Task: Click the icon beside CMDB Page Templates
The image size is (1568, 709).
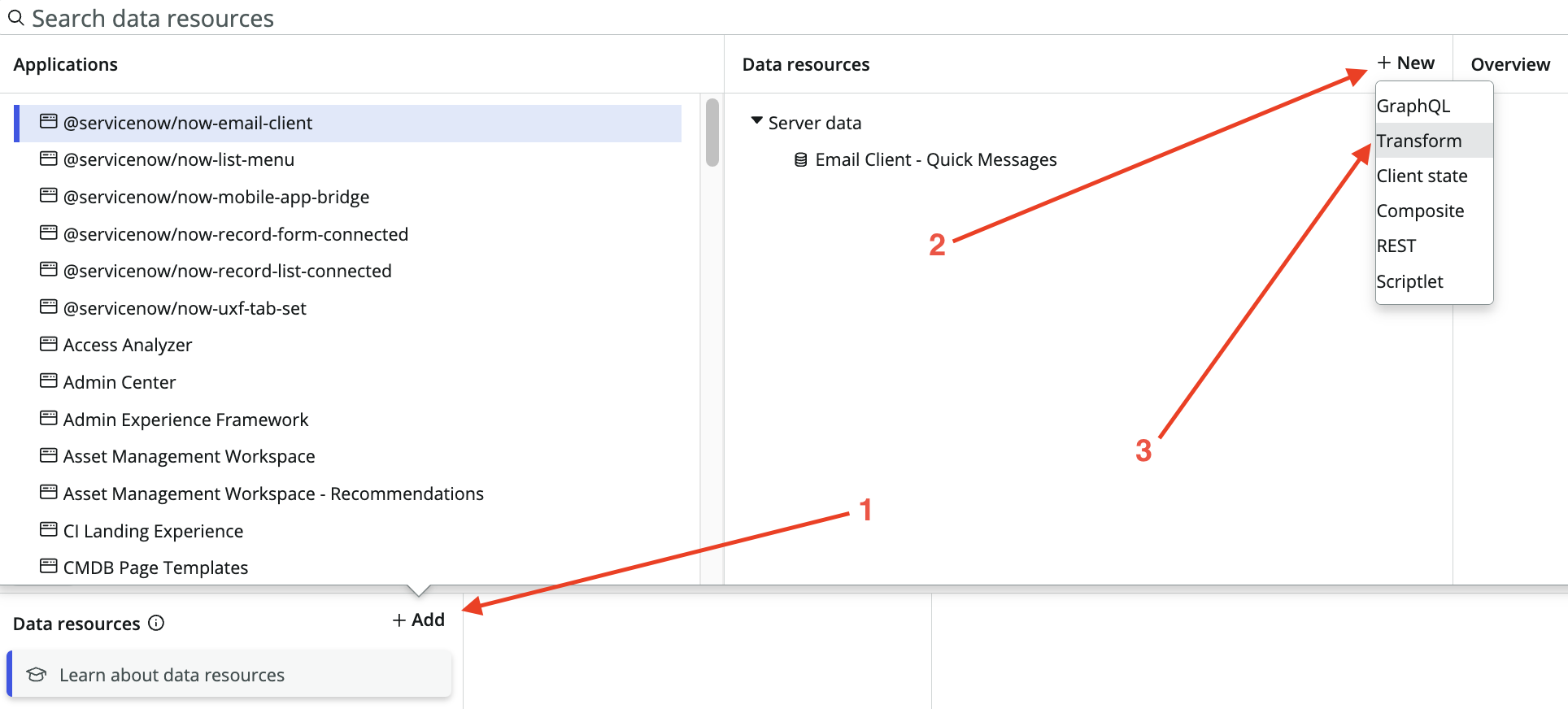Action: (x=49, y=566)
